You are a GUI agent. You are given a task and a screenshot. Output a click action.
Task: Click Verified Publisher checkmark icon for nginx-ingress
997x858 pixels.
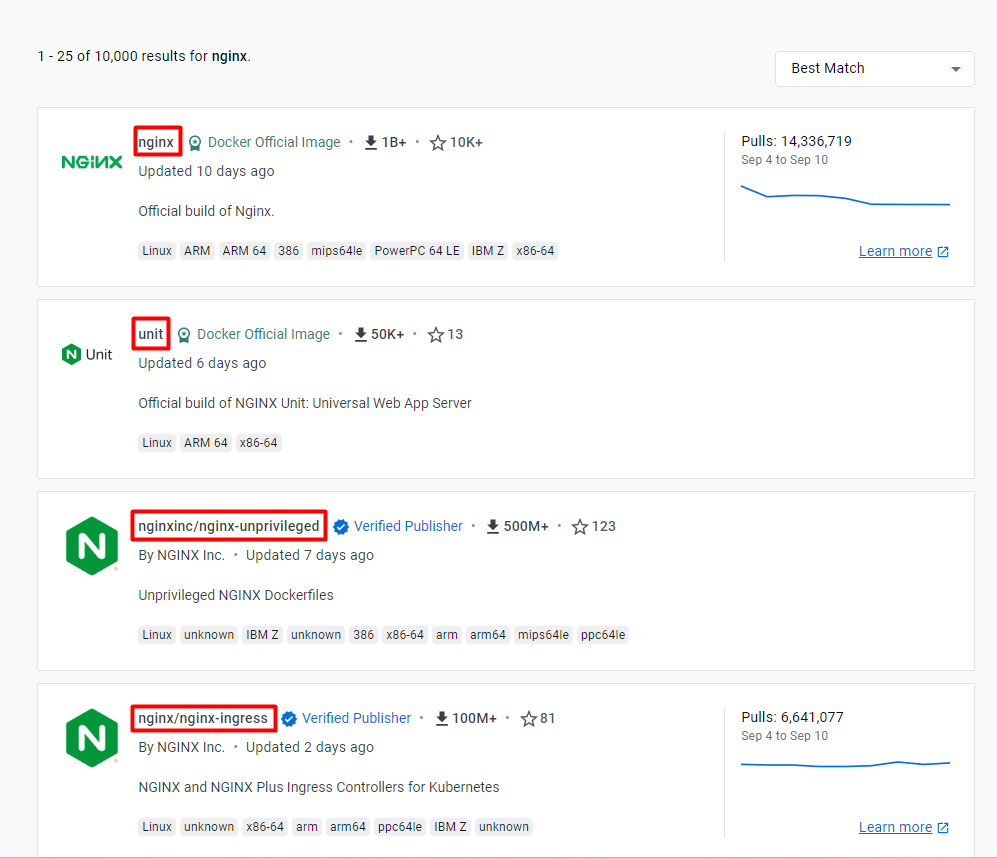click(x=289, y=719)
